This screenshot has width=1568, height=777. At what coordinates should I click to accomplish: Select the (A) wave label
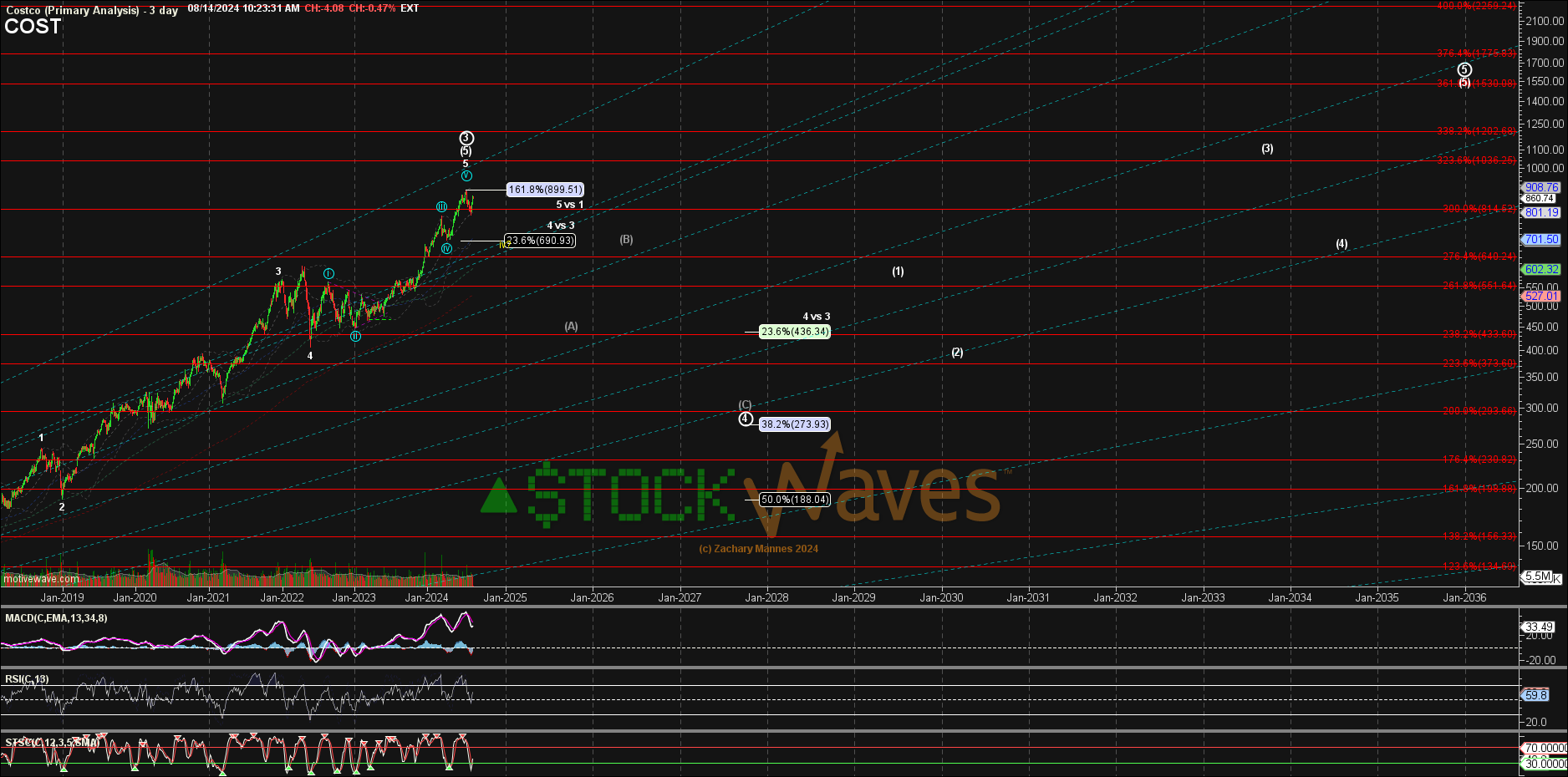(x=571, y=327)
